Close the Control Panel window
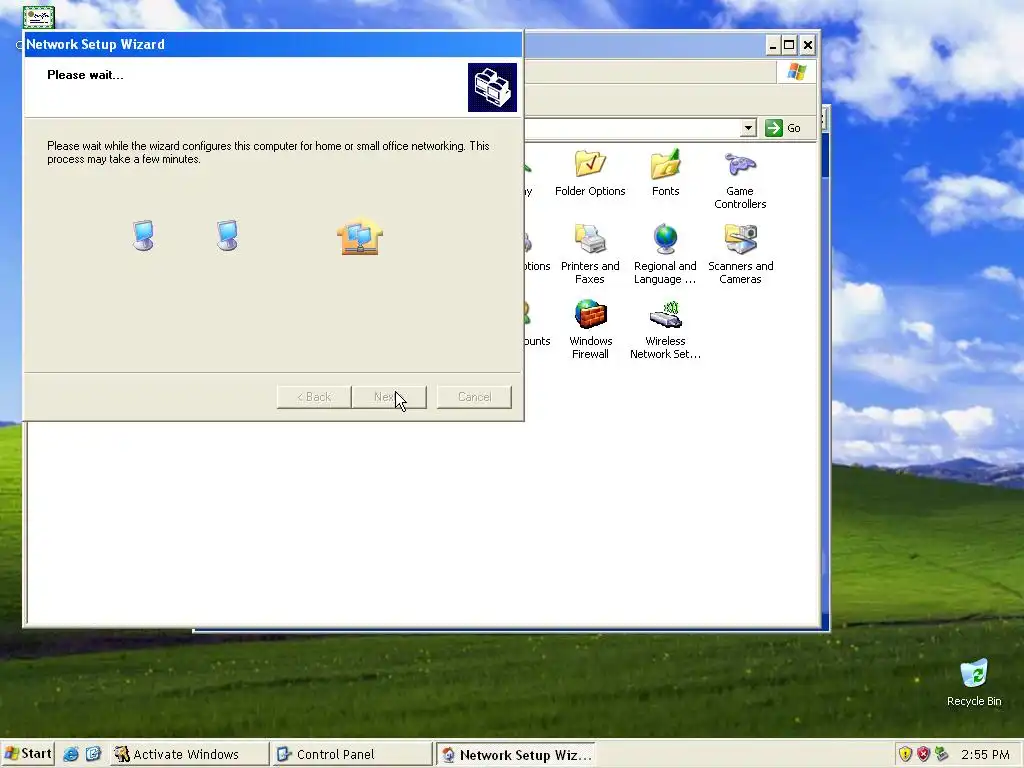Image resolution: width=1024 pixels, height=768 pixels. pos(808,45)
